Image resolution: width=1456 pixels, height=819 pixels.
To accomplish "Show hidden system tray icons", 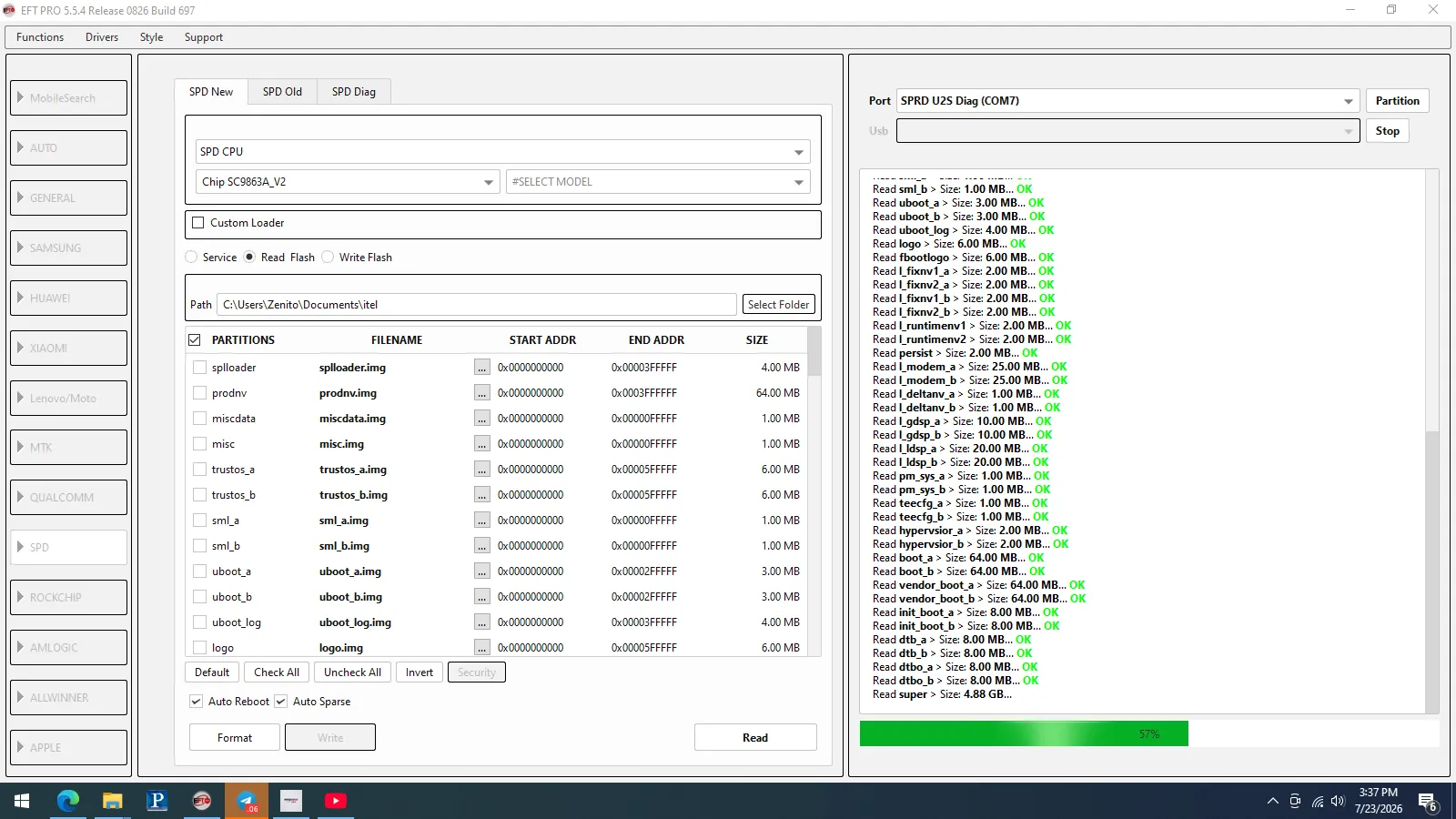I will [x=1272, y=801].
